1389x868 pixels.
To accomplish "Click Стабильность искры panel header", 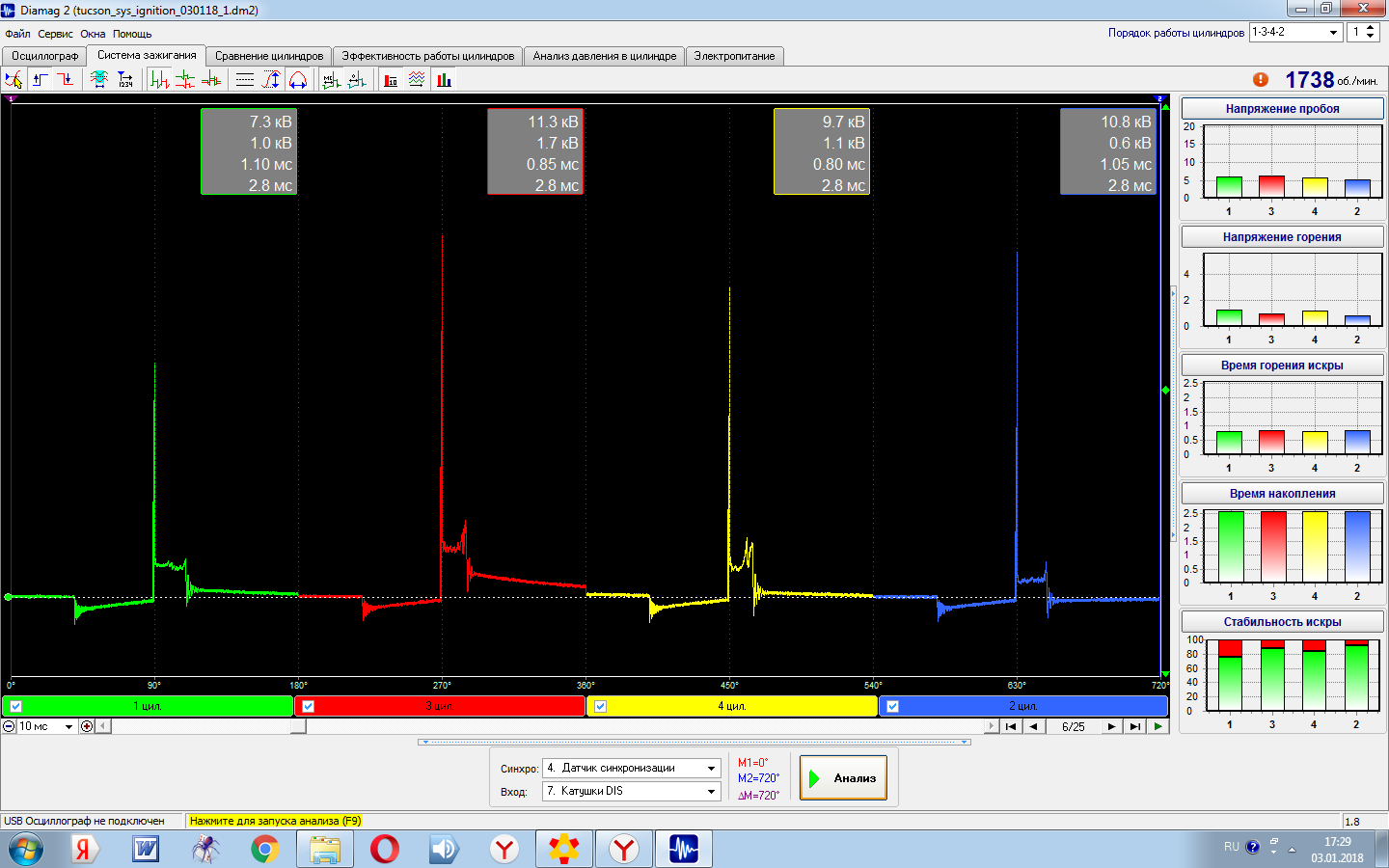I will [x=1282, y=622].
